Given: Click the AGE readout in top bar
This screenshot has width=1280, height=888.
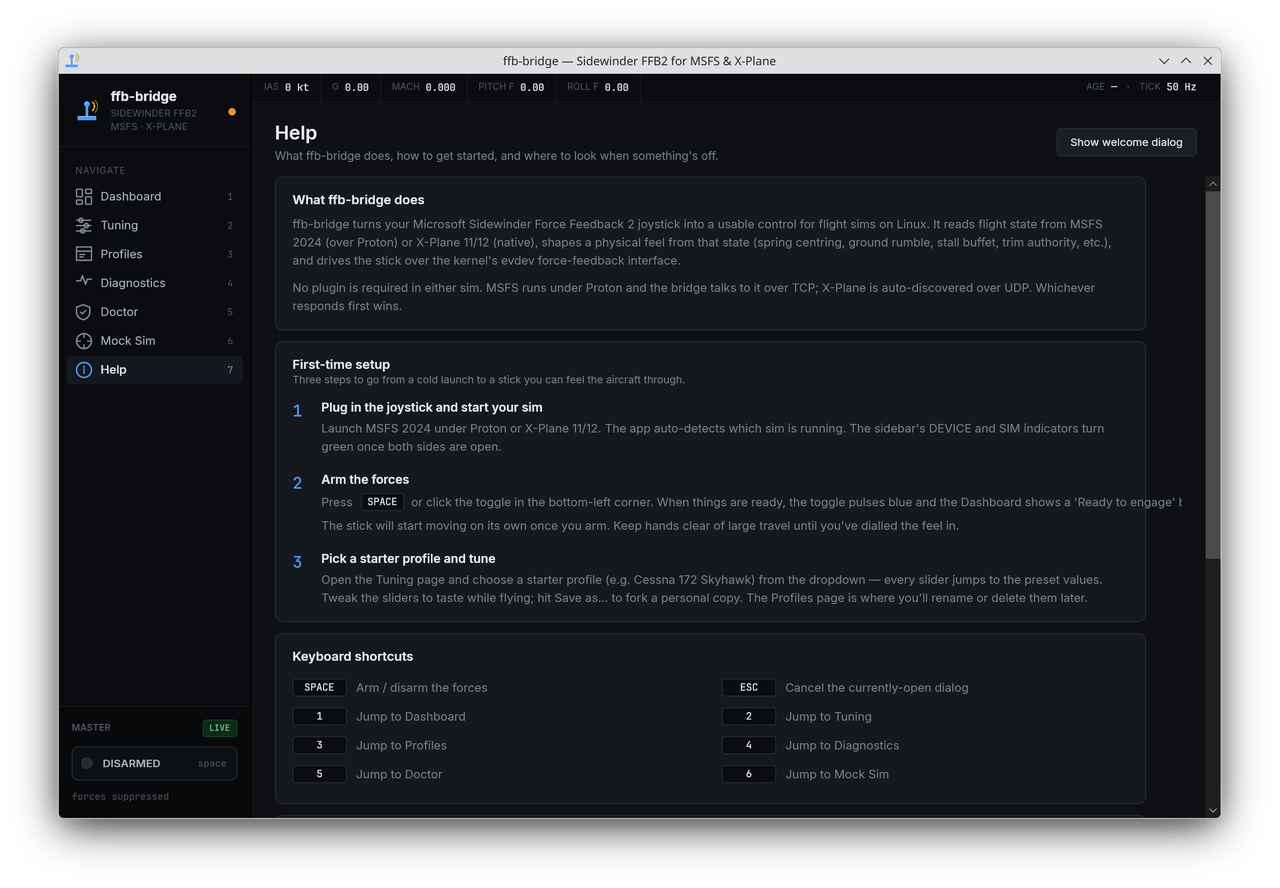Looking at the screenshot, I should pyautogui.click(x=1102, y=87).
